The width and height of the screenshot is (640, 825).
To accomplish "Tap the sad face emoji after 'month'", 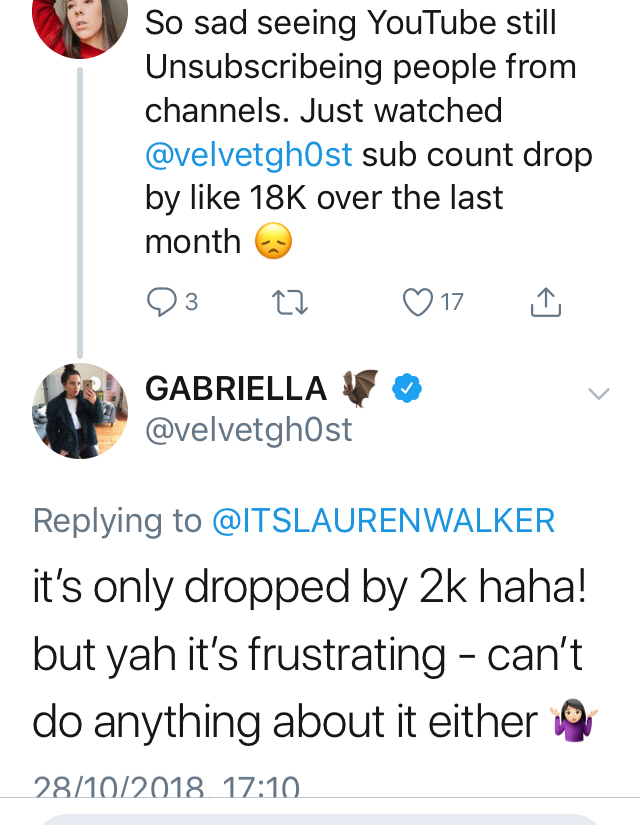I will point(274,242).
